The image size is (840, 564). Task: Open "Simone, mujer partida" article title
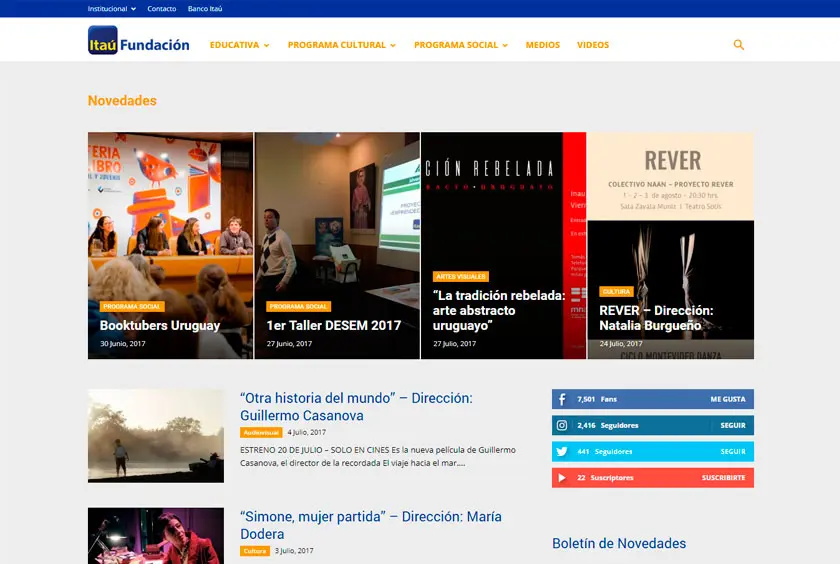coord(371,525)
